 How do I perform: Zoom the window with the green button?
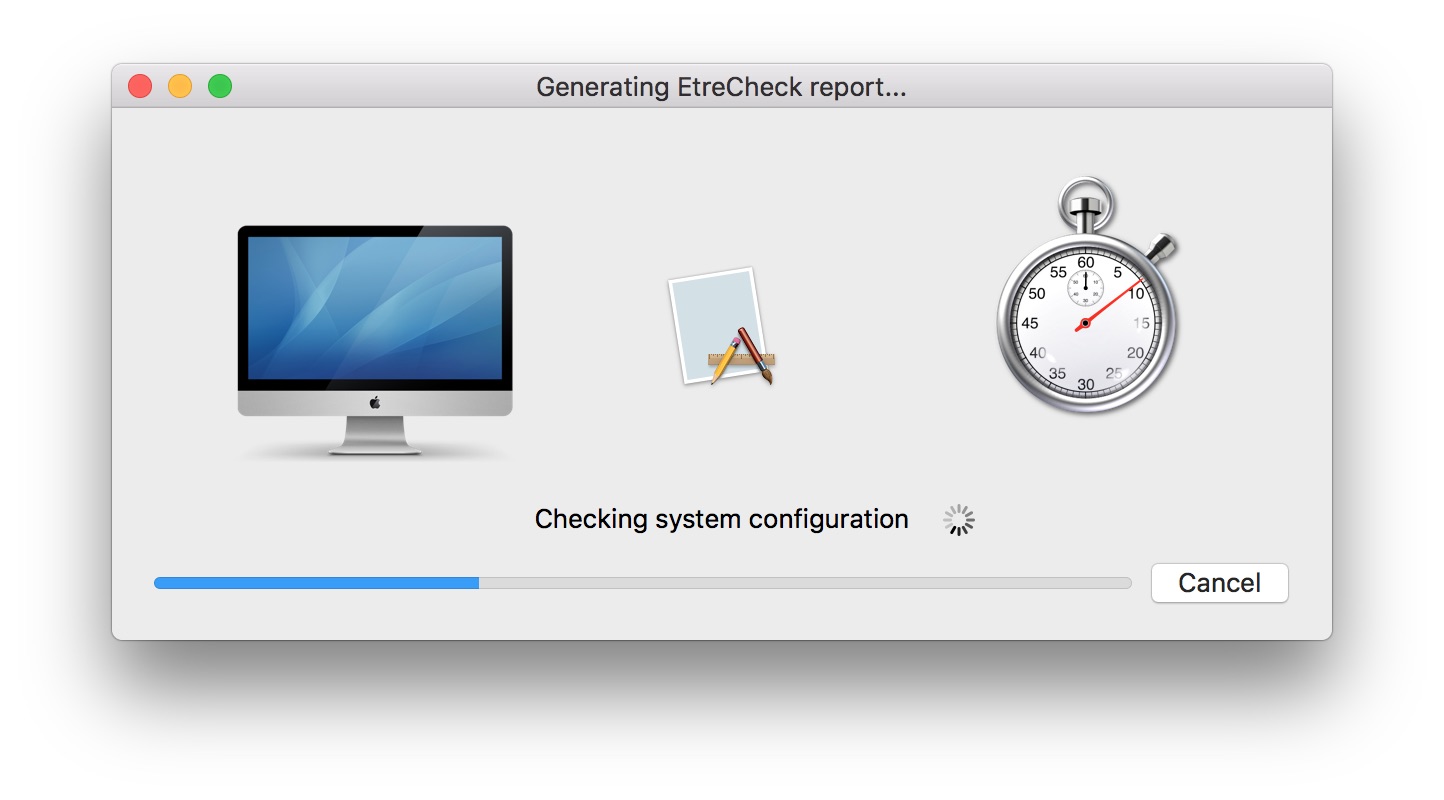(220, 86)
